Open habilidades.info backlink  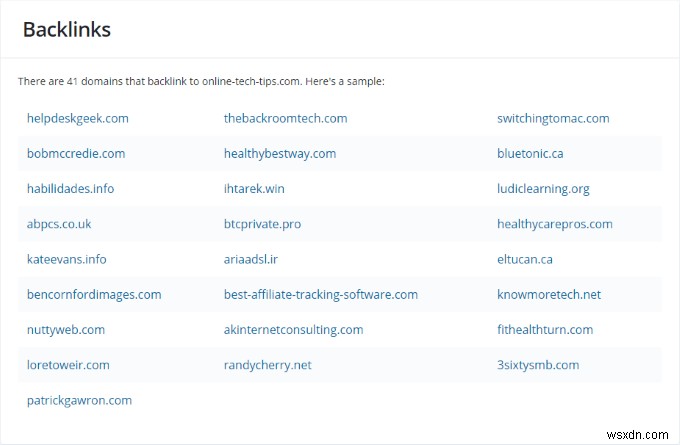point(70,189)
